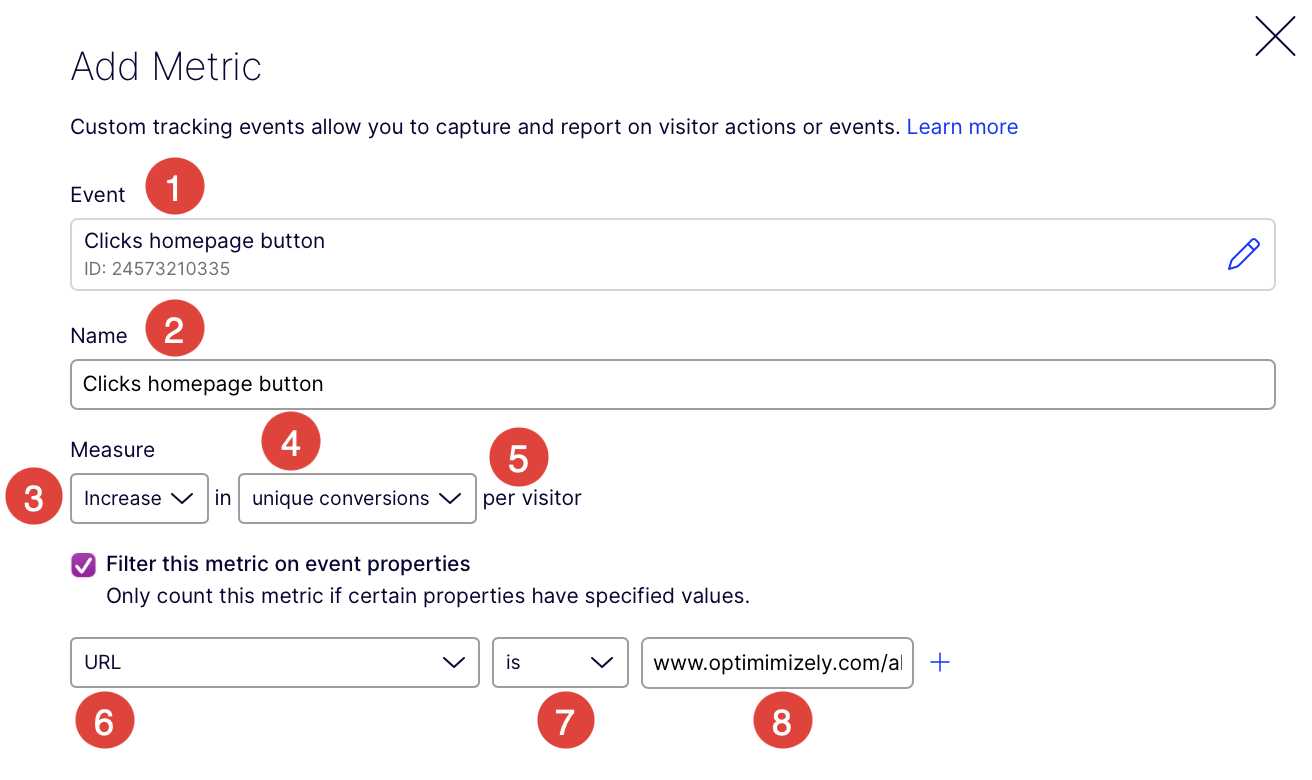Open the Increase measure dropdown
The width and height of the screenshot is (1312, 780).
[x=139, y=498]
